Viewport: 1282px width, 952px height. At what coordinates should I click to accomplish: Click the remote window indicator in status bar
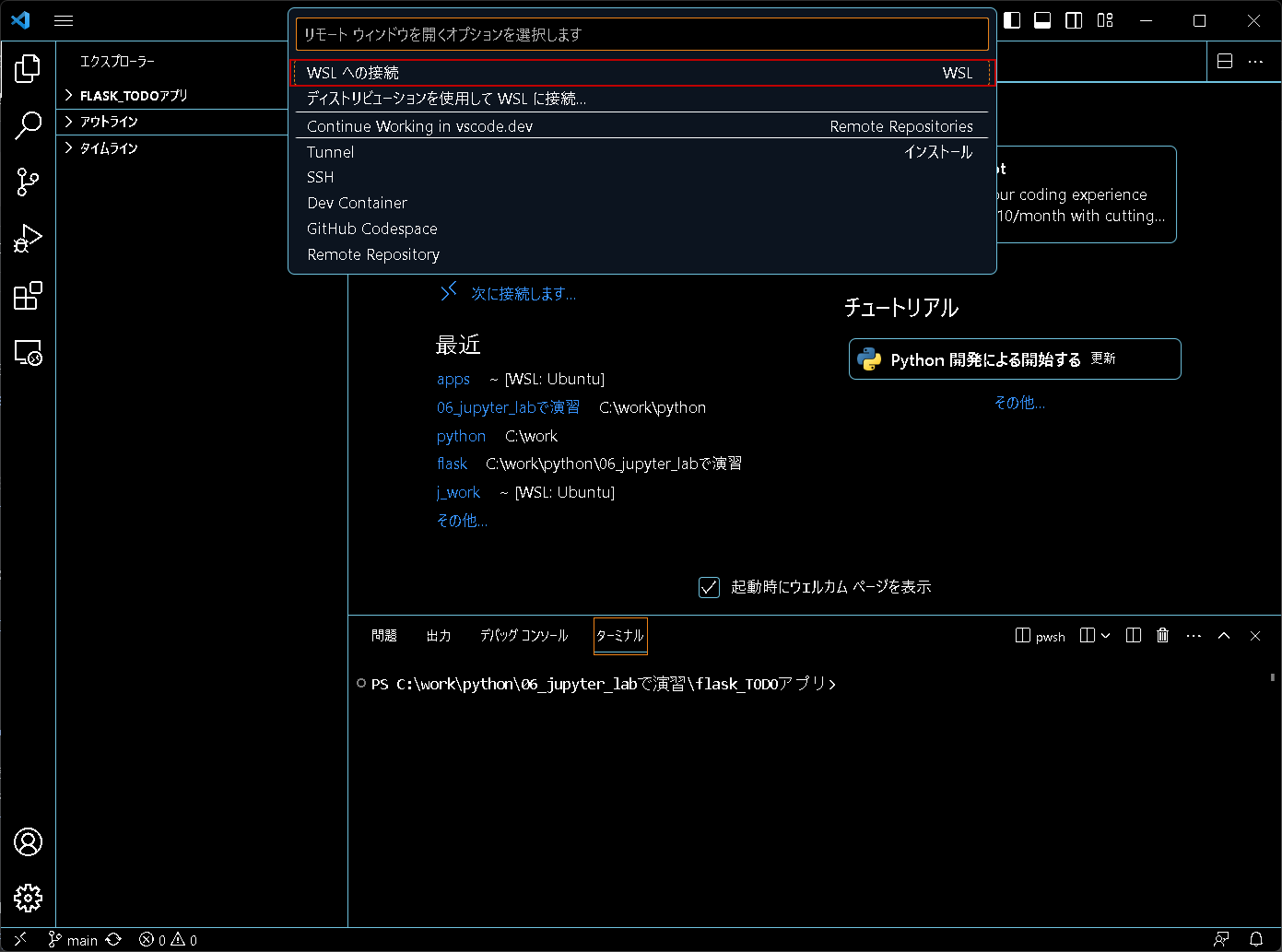(x=19, y=939)
